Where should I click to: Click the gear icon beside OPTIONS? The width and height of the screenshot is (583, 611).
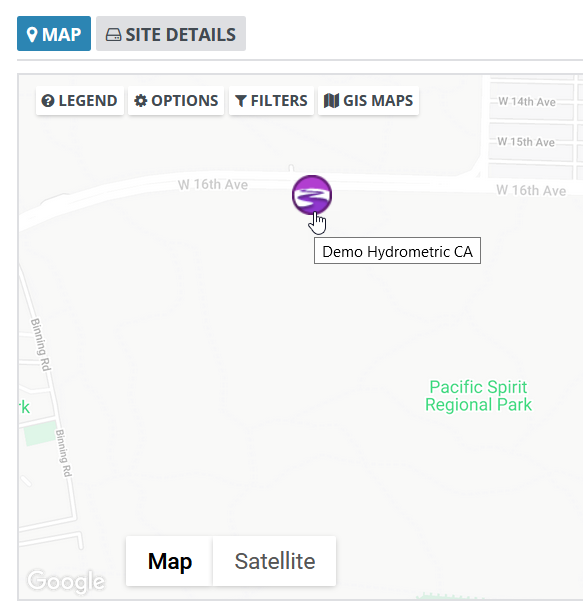(141, 101)
